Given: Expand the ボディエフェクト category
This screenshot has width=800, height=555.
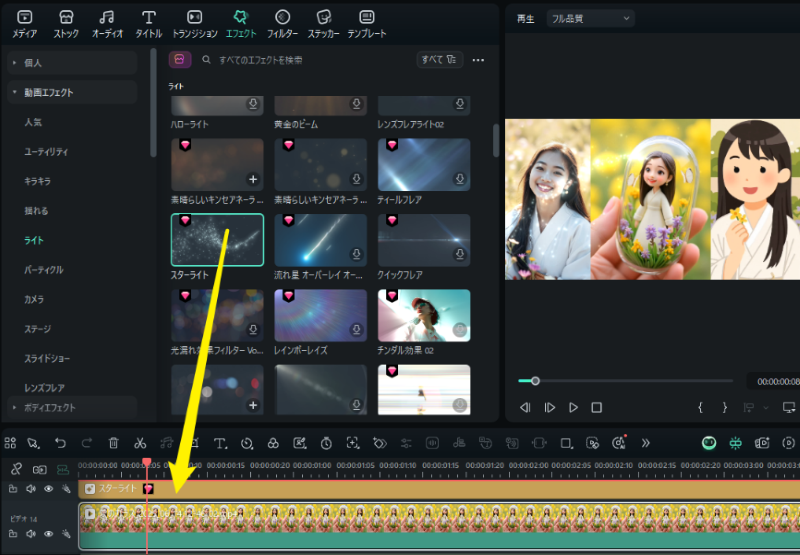Looking at the screenshot, I should 72,408.
